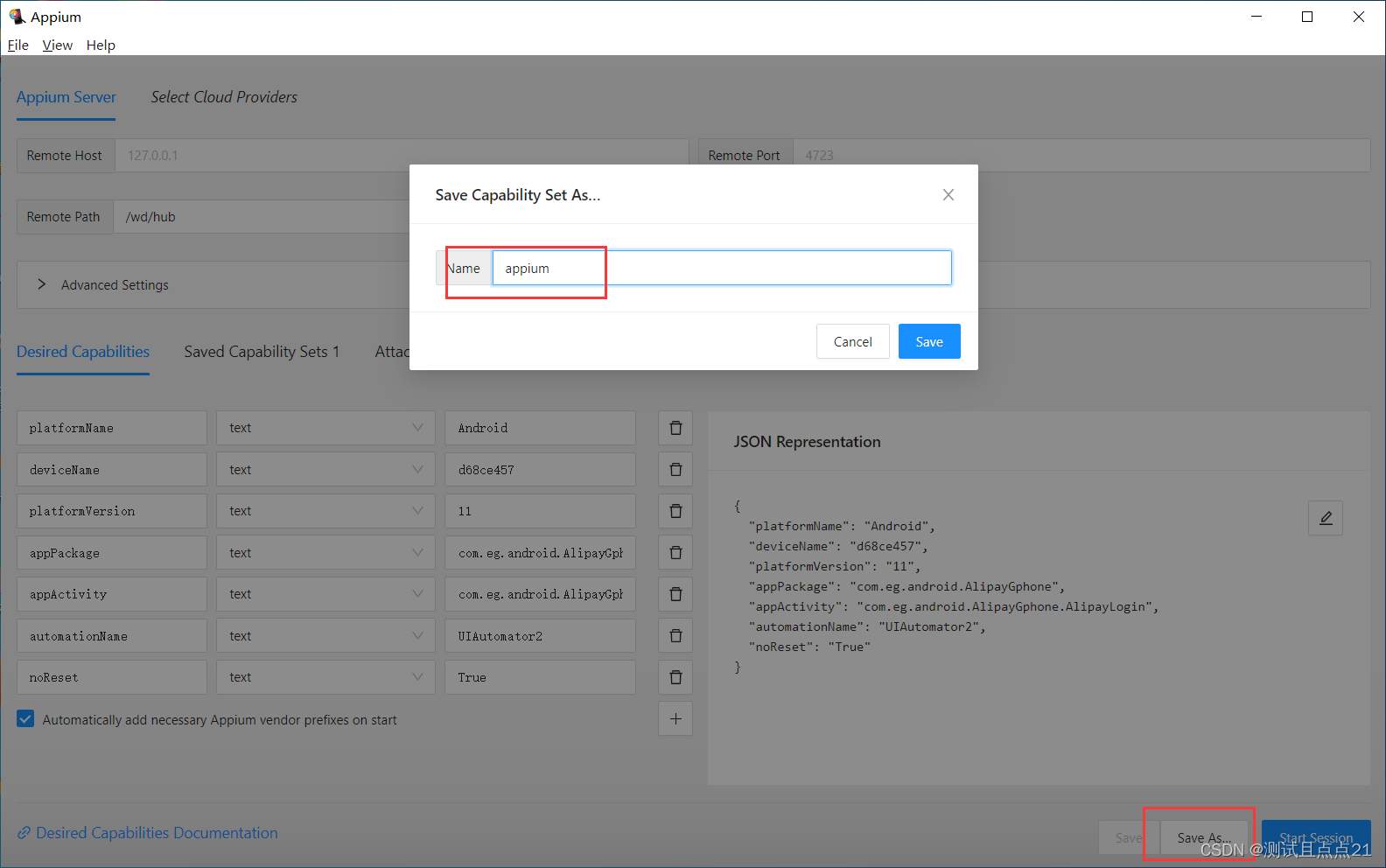Click the platformVersion capability name field

coord(112,511)
